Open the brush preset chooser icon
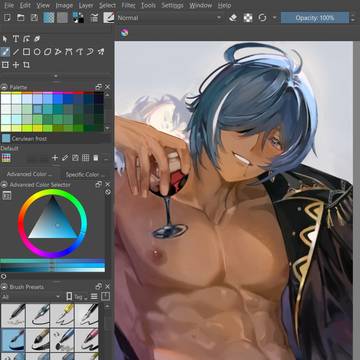The height and width of the screenshot is (360, 360). [x=109, y=18]
